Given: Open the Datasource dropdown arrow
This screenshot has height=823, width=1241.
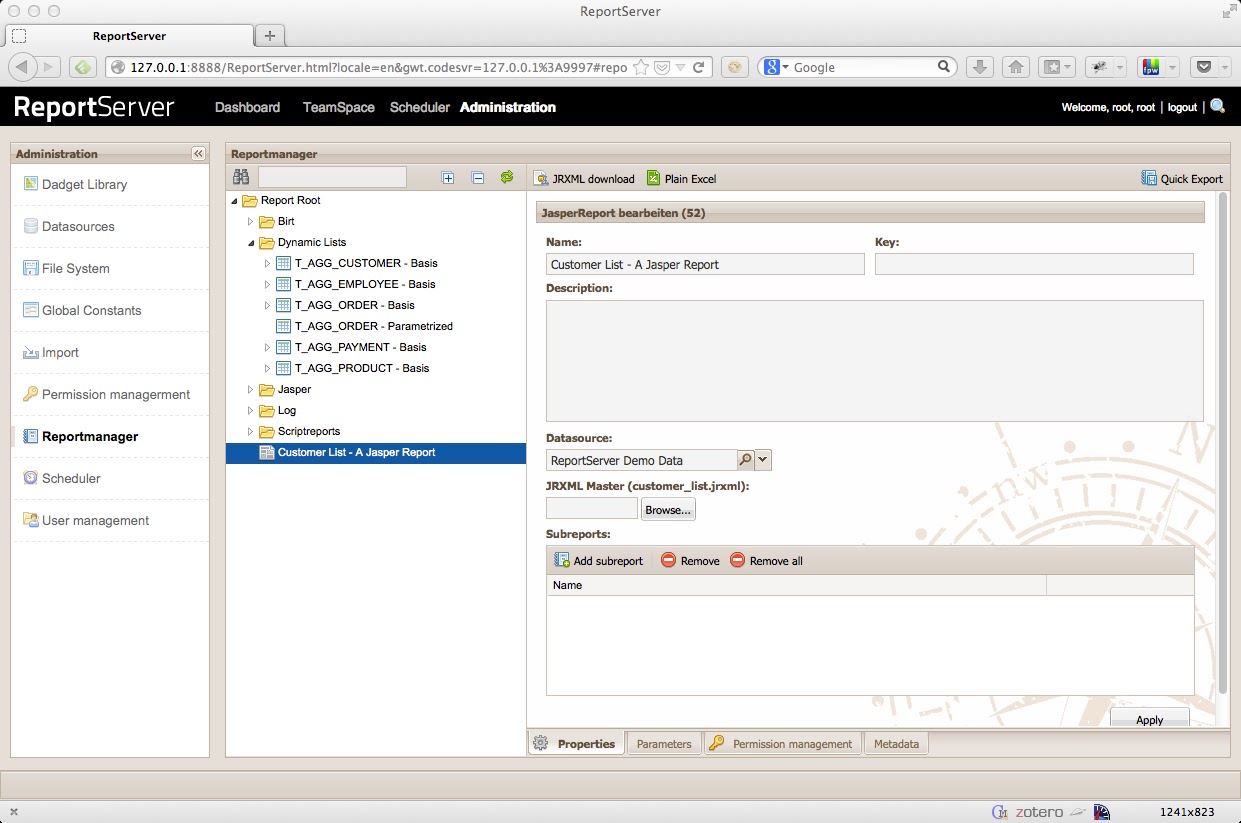Looking at the screenshot, I should [763, 460].
